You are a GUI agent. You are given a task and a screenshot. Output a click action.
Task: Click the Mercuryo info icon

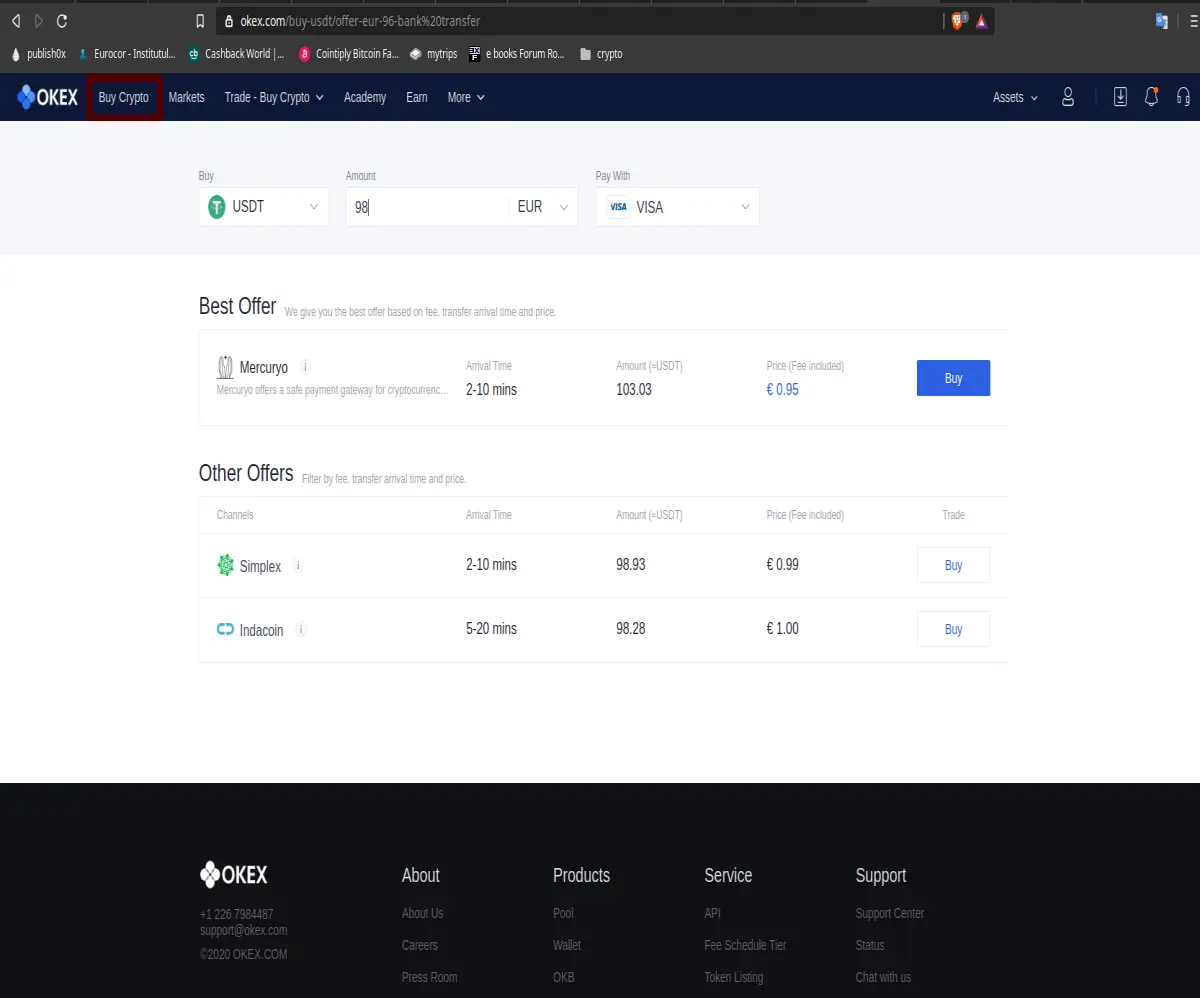pos(306,367)
